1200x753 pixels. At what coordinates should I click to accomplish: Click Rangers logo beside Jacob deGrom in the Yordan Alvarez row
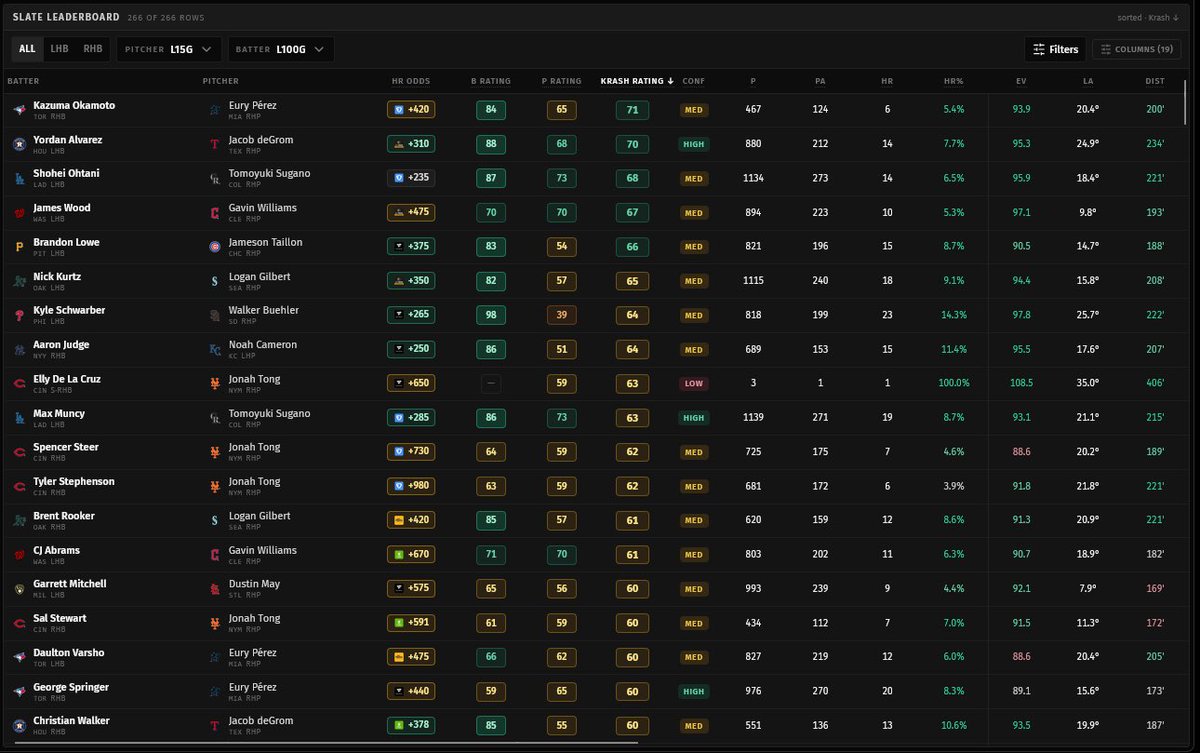[x=213, y=145]
